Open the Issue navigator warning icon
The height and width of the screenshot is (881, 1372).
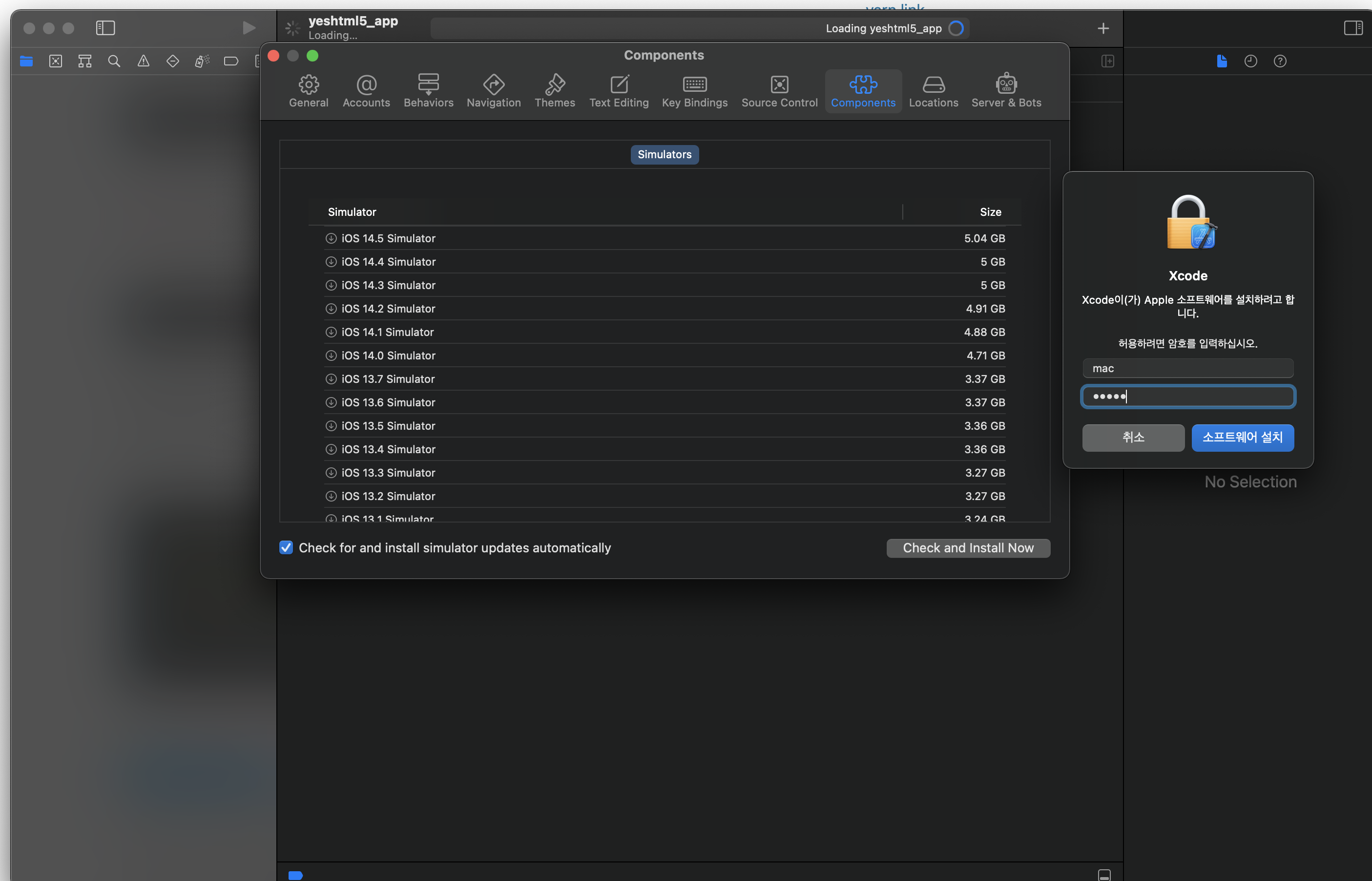pos(143,61)
